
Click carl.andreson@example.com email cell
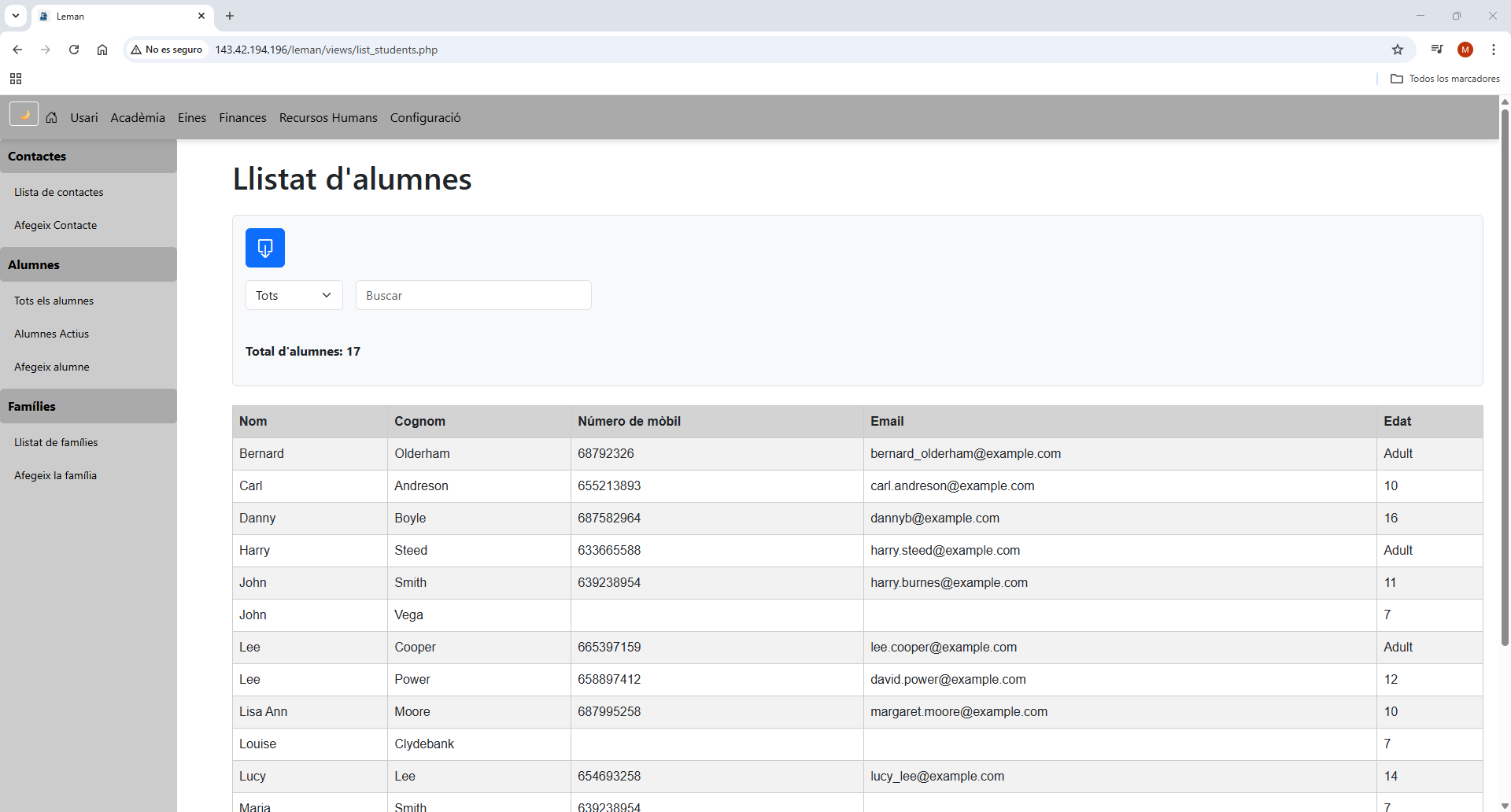tap(1119, 485)
